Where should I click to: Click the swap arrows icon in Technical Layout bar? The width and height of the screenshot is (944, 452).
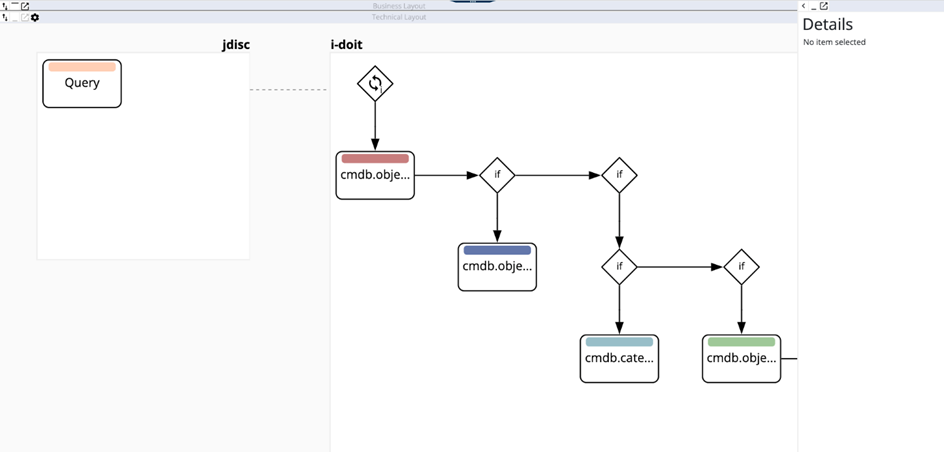click(x=5, y=18)
